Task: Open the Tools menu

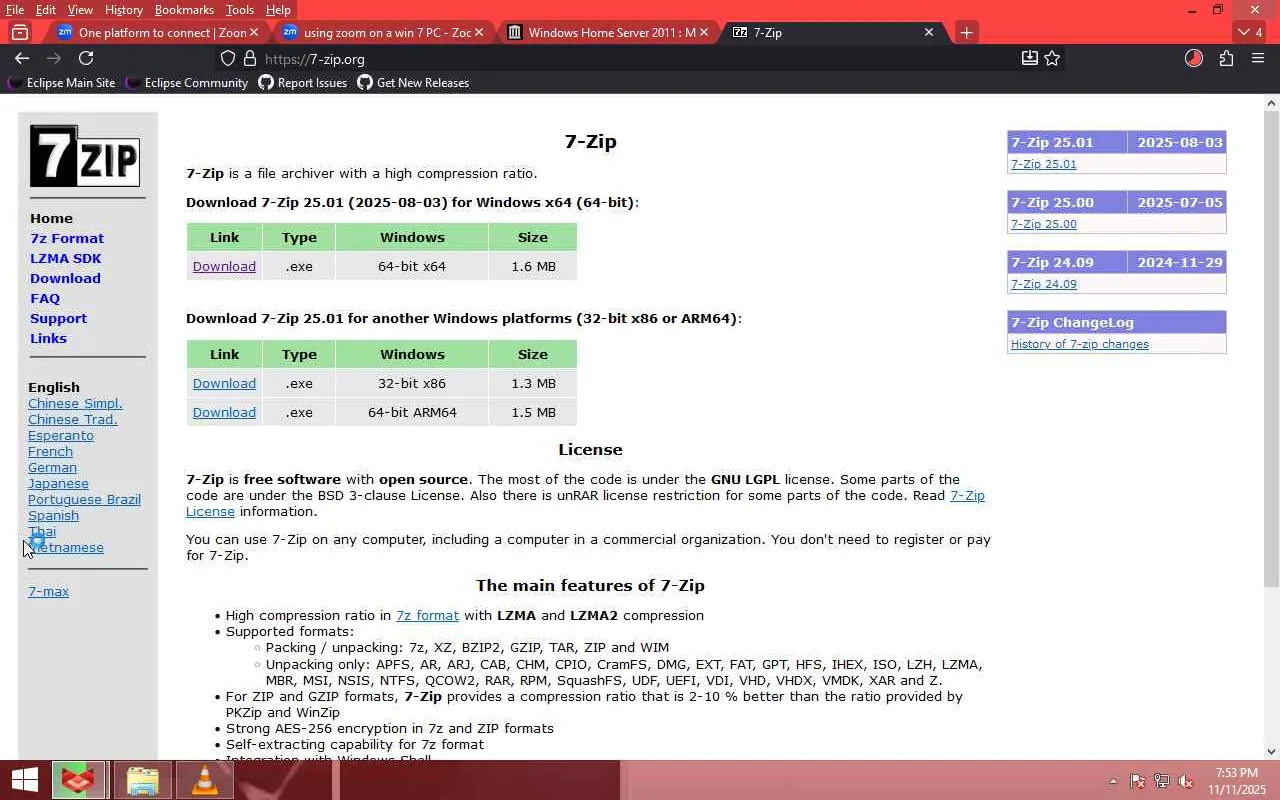Action: 240,10
